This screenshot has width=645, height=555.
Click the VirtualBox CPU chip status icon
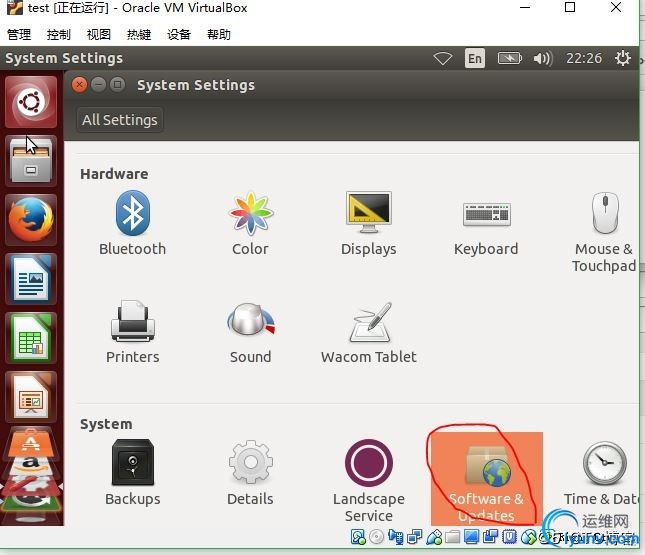pyautogui.click(x=509, y=536)
